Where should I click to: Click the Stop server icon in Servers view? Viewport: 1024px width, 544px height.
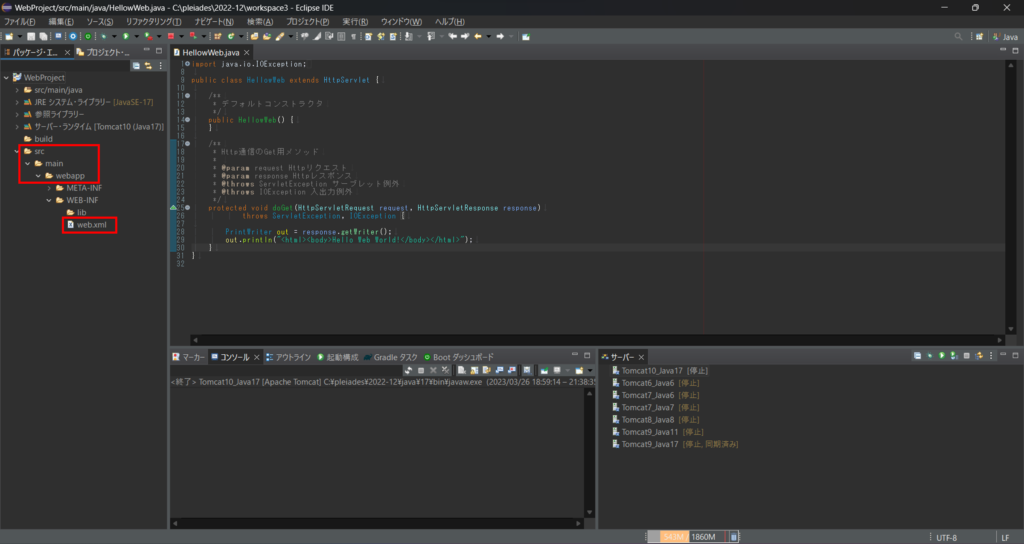point(968,356)
